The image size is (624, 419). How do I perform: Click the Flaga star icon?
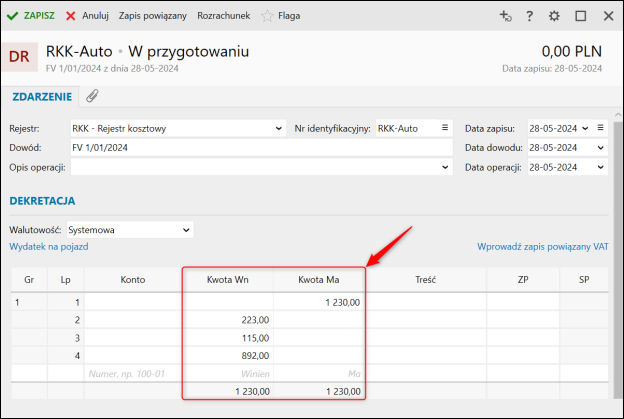(267, 16)
